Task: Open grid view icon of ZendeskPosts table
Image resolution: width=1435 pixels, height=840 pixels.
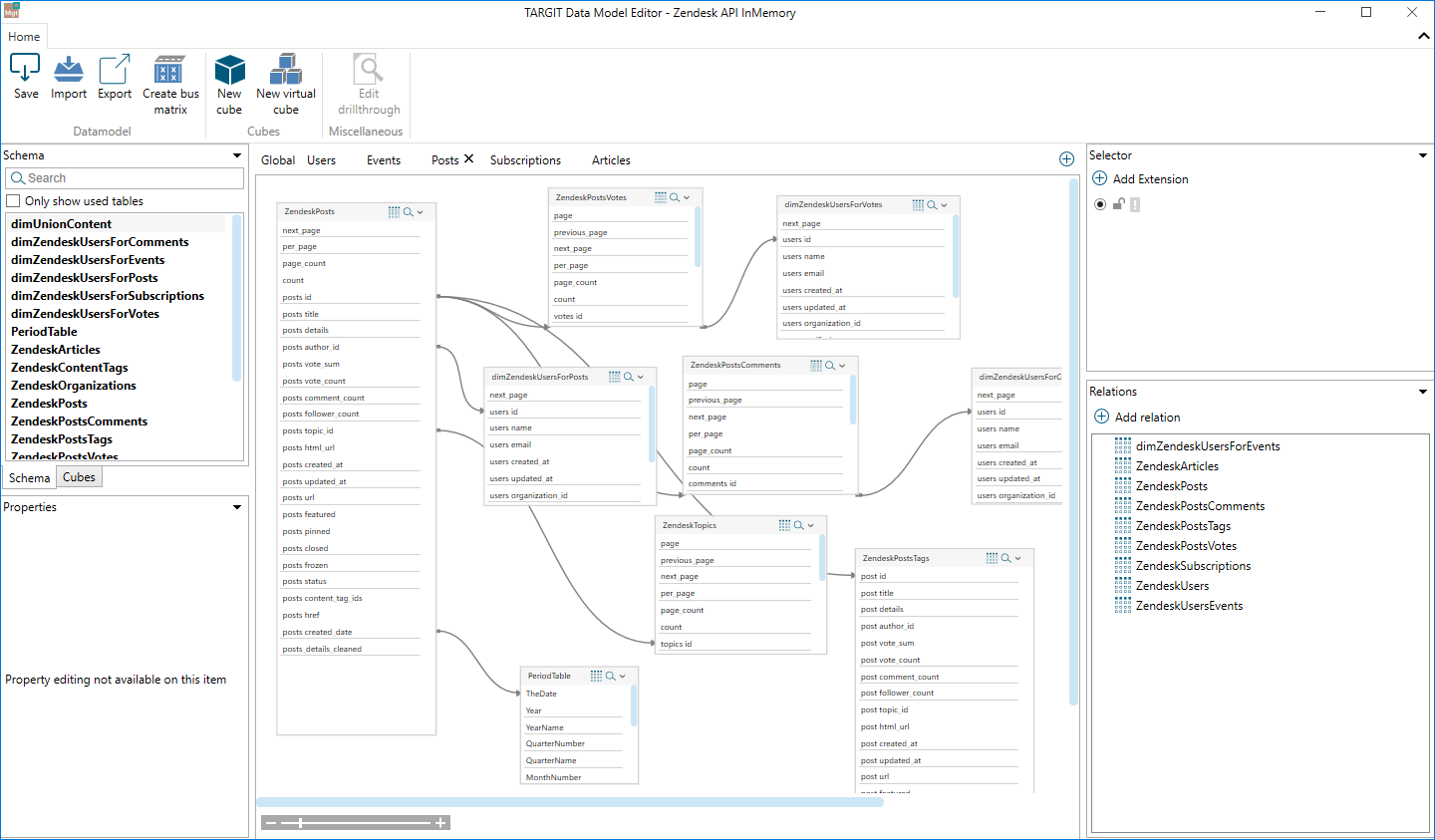Action: 395,211
